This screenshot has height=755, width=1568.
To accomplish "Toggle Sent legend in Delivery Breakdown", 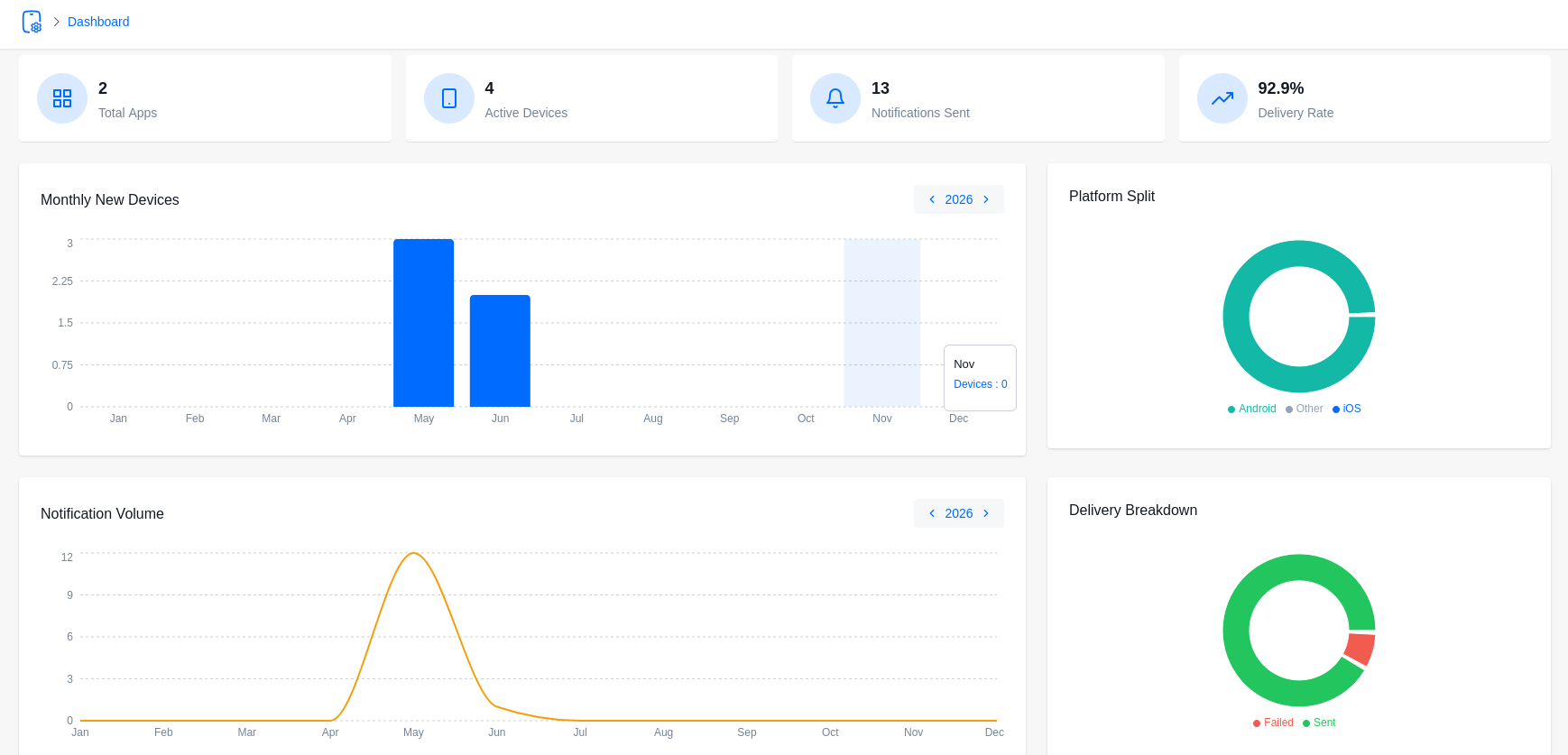I will click(x=1319, y=723).
